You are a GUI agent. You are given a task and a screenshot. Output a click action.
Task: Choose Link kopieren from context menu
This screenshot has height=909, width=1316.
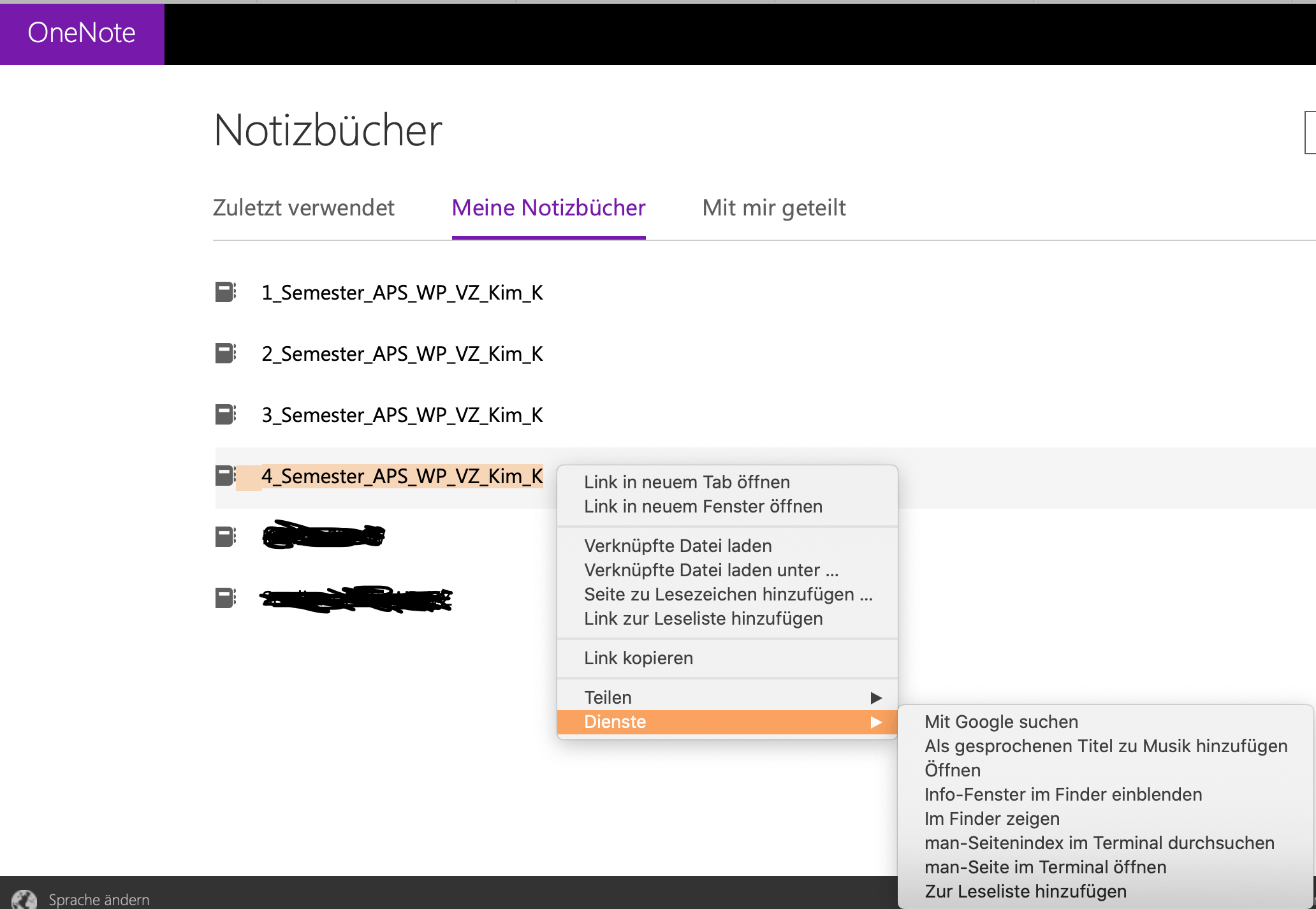(x=638, y=658)
